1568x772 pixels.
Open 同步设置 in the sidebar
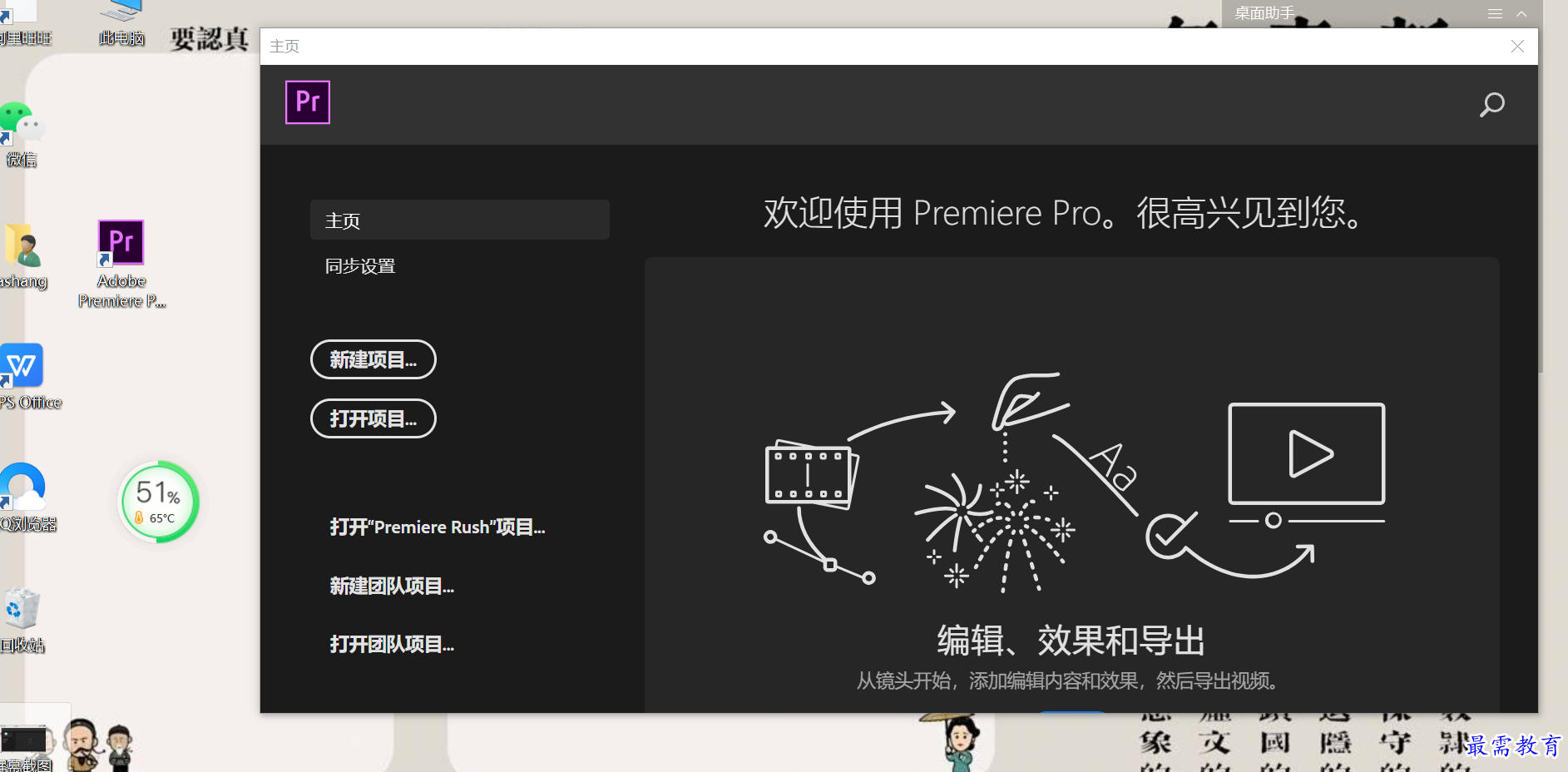360,266
